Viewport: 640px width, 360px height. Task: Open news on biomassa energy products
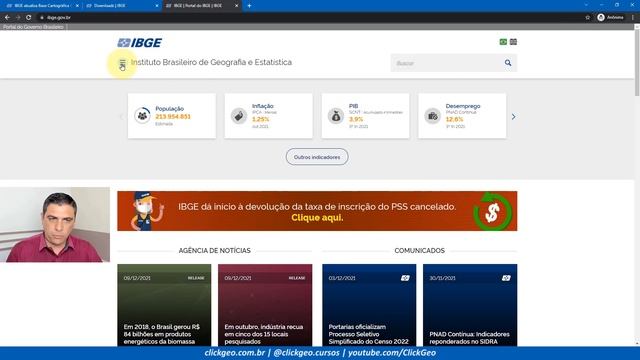164,305
